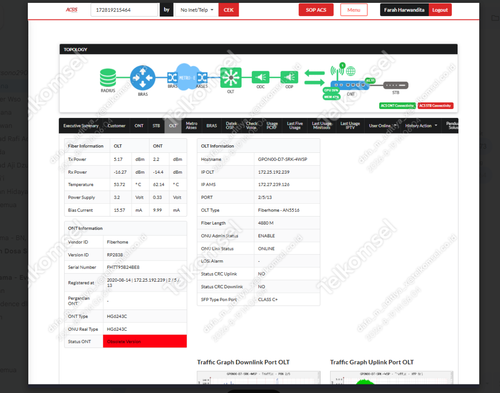Click the ODC splitter icon

pyautogui.click(x=260, y=77)
